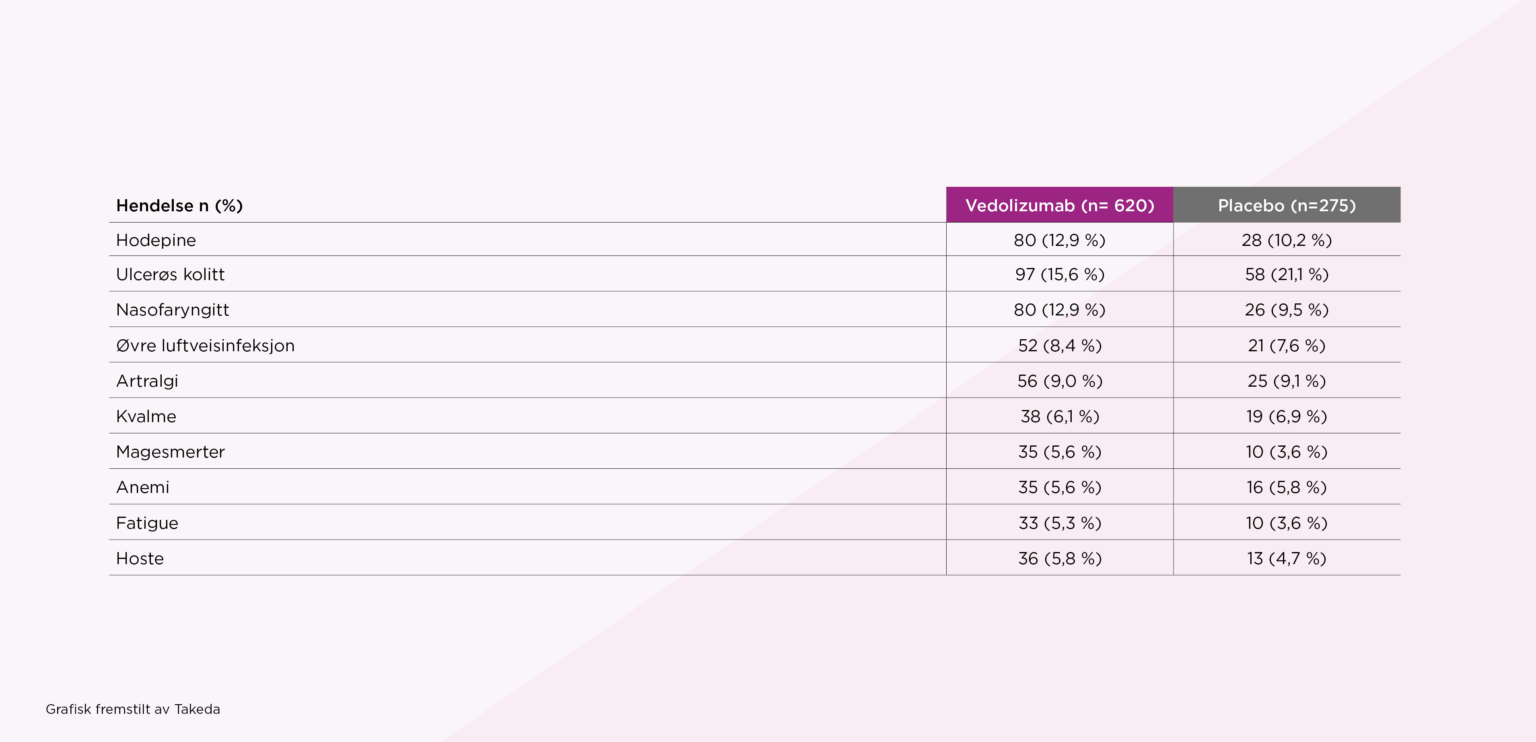The width and height of the screenshot is (1536, 742).
Task: Click the 13 (4,7 %) Placebo cell
Action: click(1286, 558)
